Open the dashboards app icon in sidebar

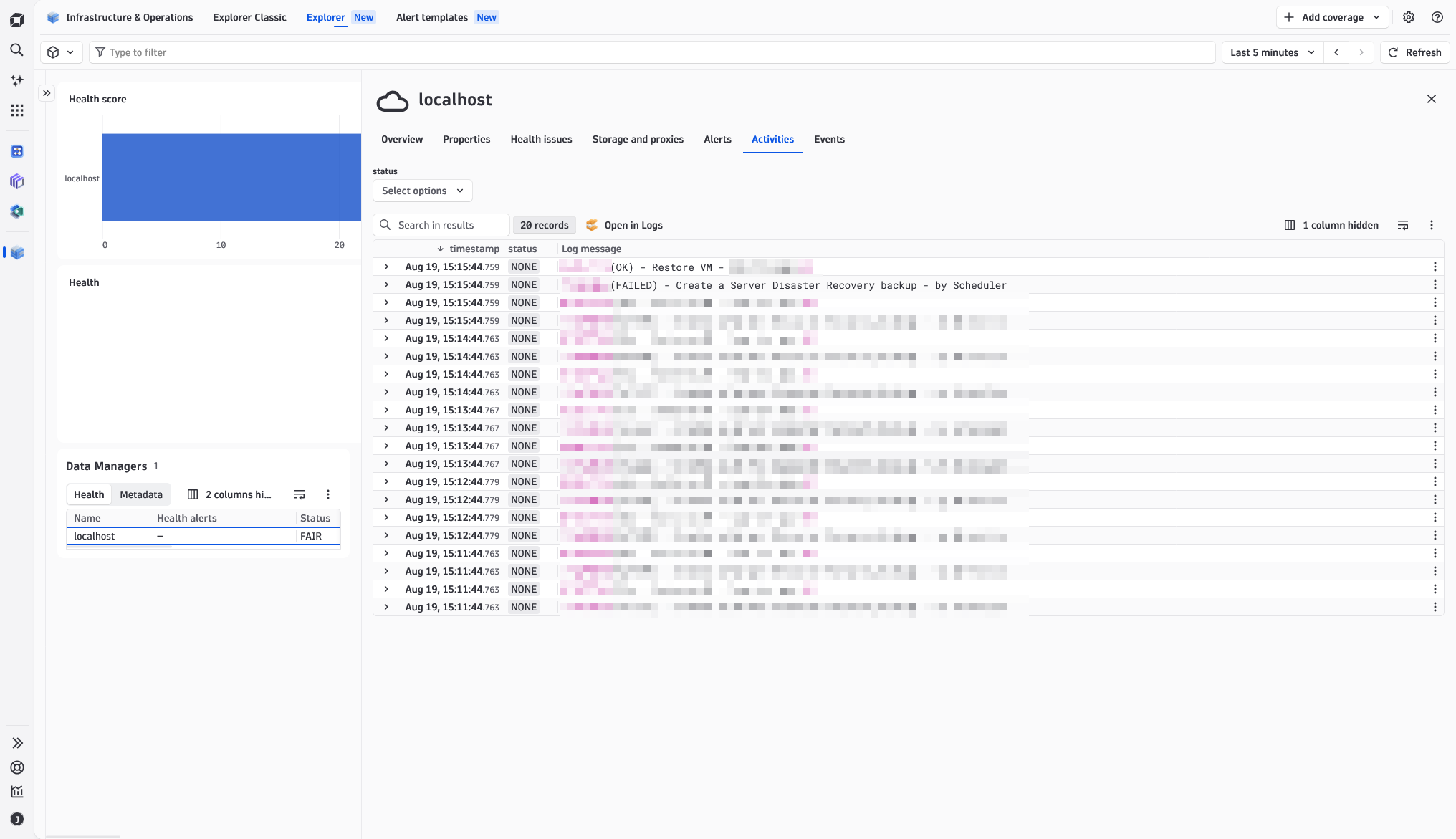pos(17,151)
